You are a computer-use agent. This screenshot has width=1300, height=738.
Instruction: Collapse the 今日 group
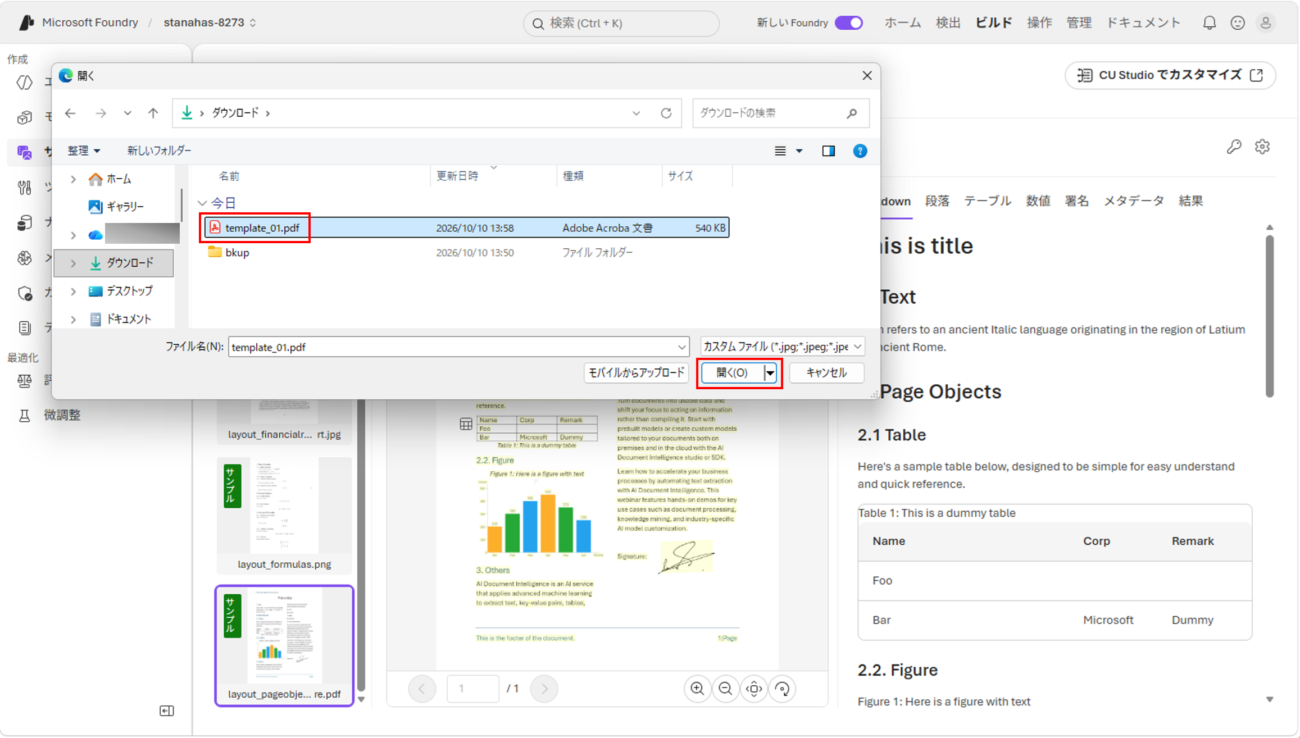(x=202, y=203)
